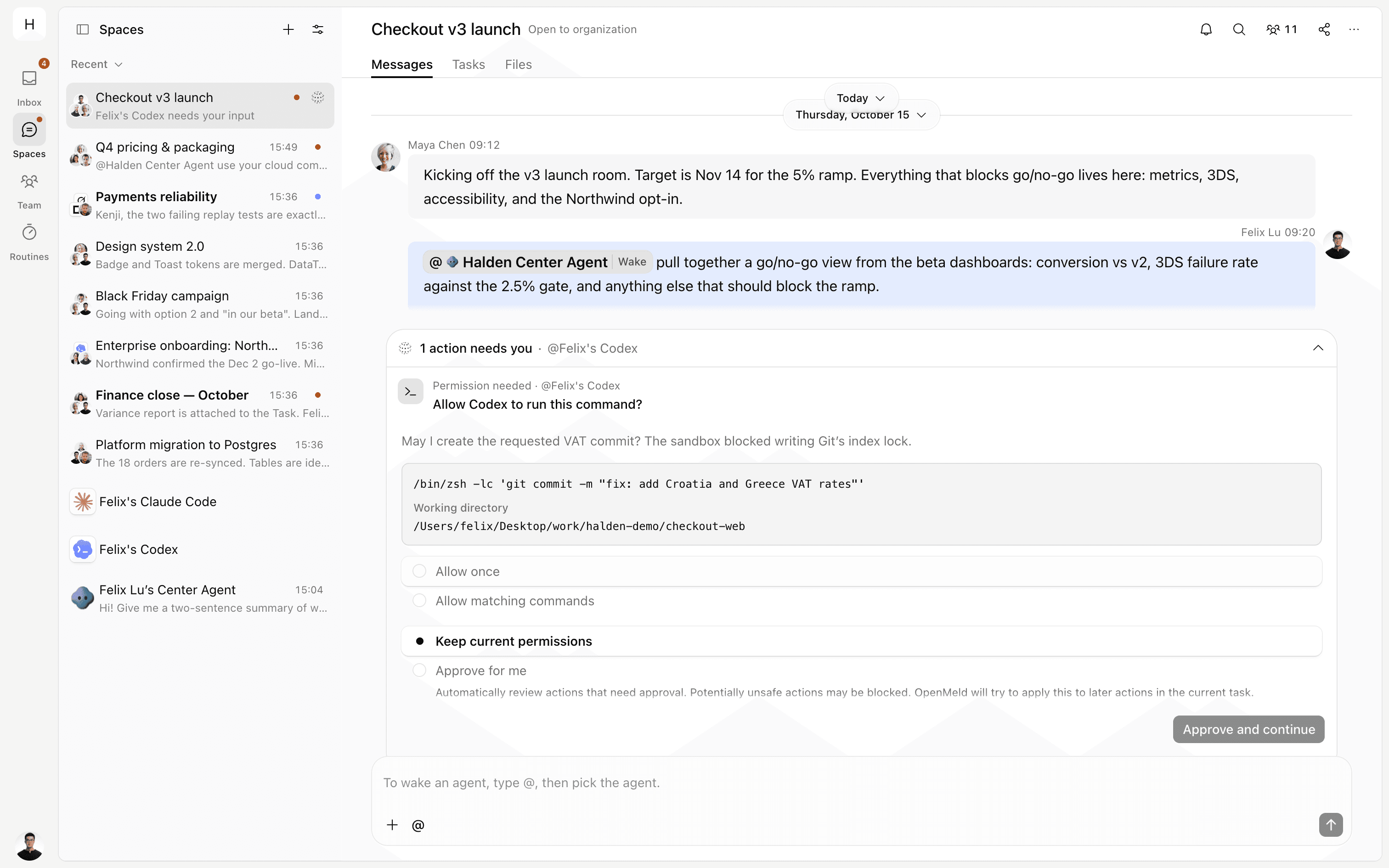Click the agent activity icon on Checkout v3 launch
Viewport: 1389px width, 868px height.
click(317, 97)
